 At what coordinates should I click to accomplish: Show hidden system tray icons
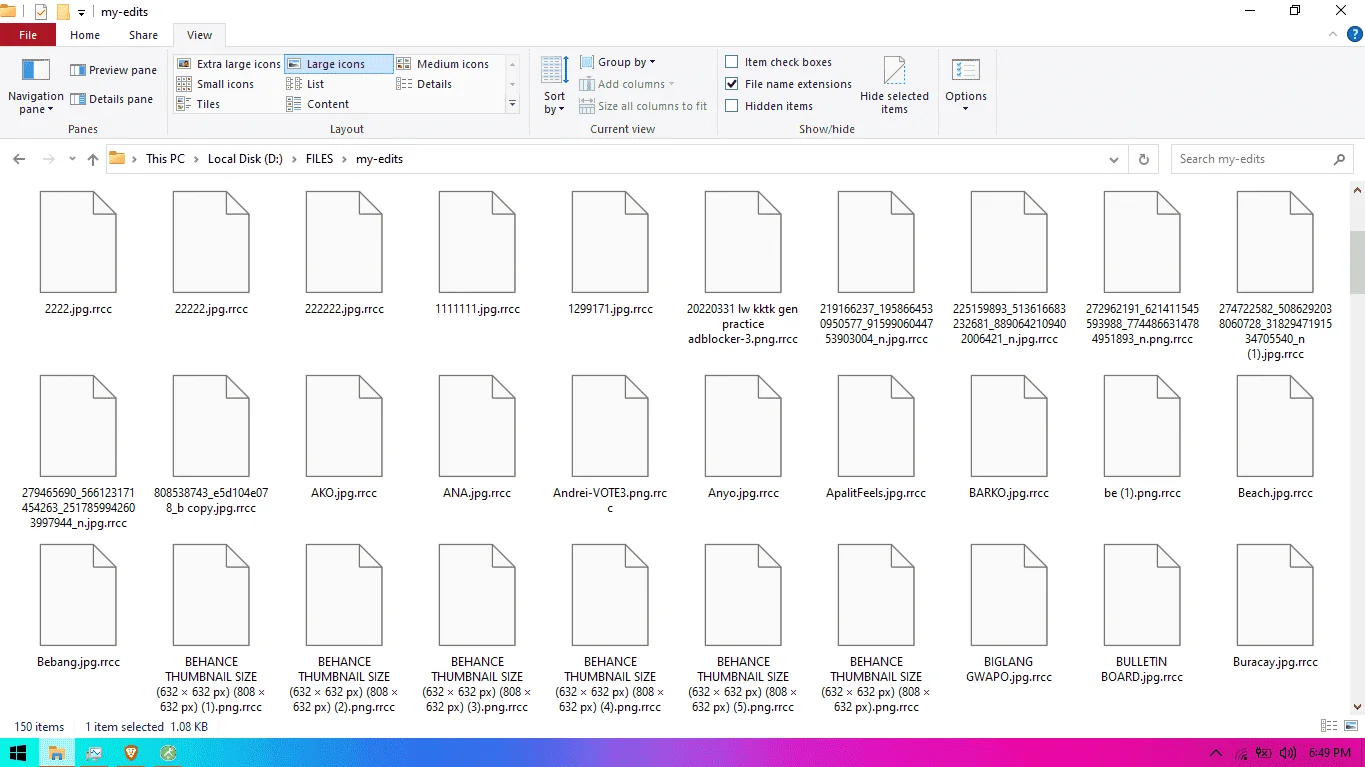point(1216,753)
